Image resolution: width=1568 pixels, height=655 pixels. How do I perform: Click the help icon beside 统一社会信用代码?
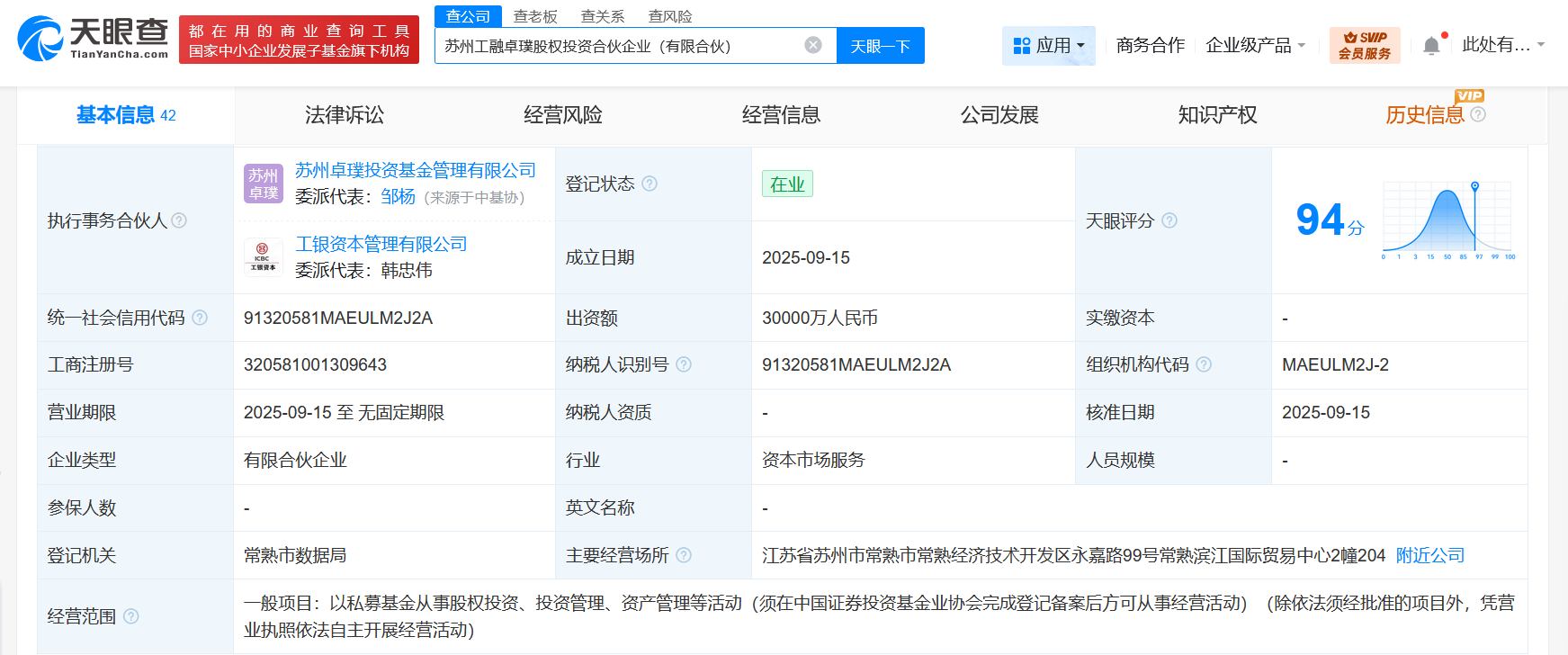(200, 318)
